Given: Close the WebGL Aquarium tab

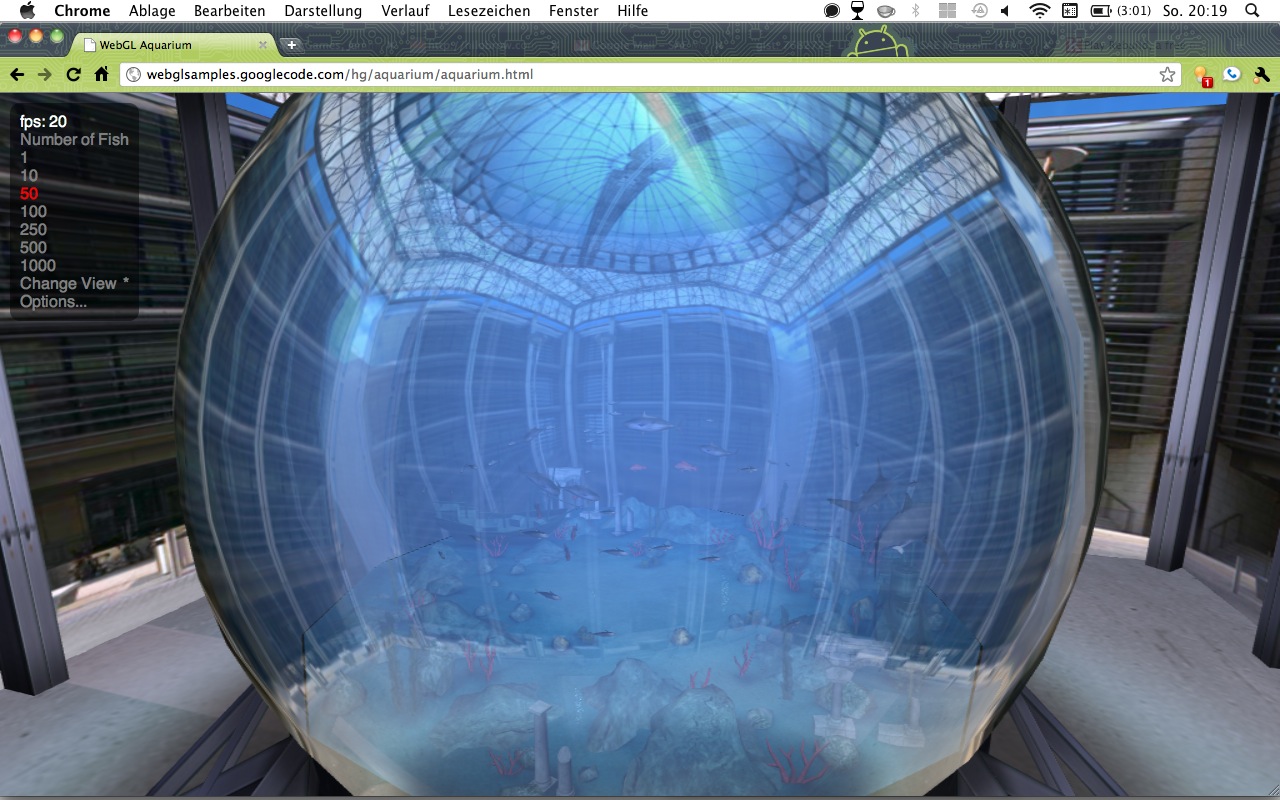Looking at the screenshot, I should [263, 45].
